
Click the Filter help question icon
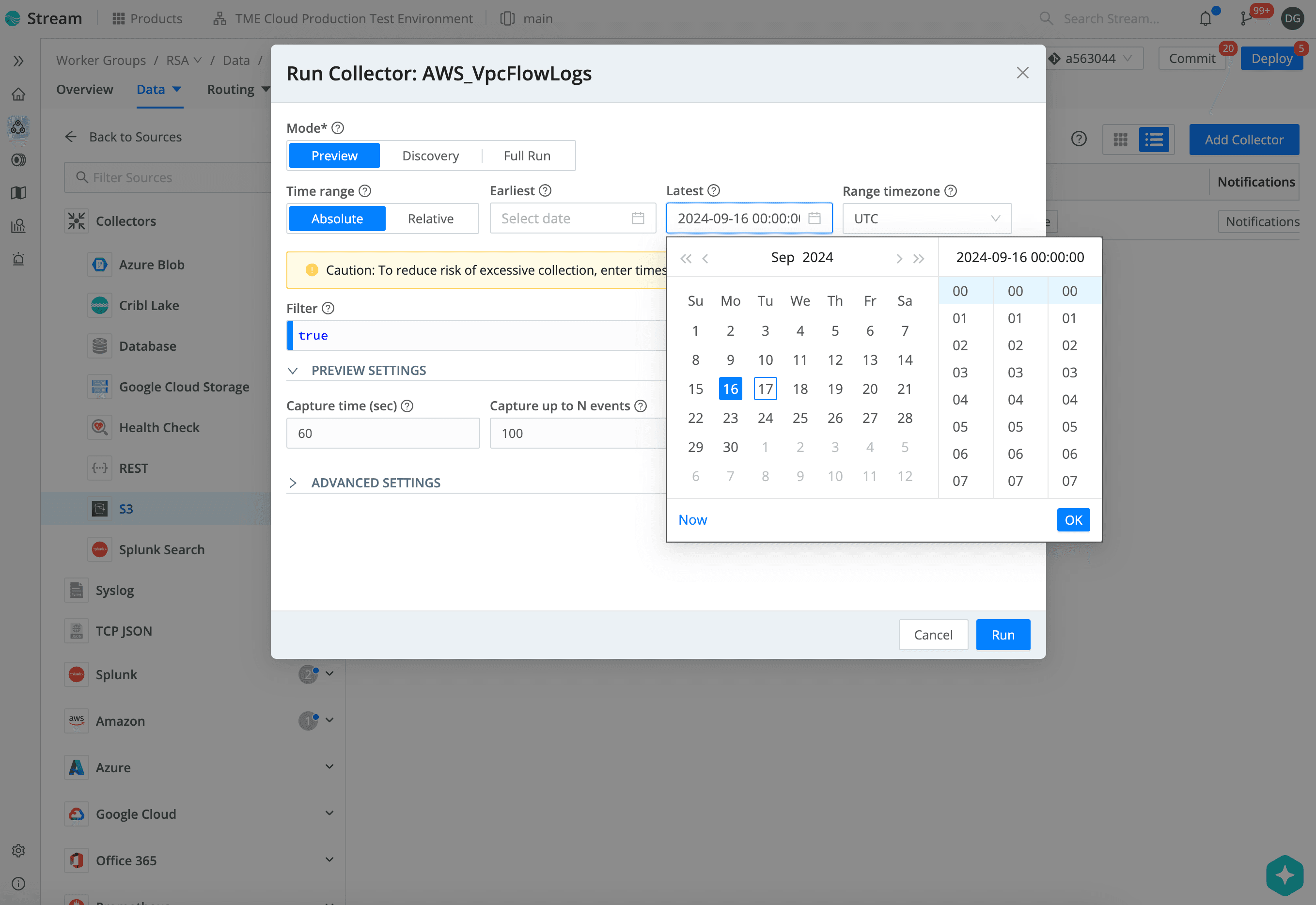(x=329, y=309)
